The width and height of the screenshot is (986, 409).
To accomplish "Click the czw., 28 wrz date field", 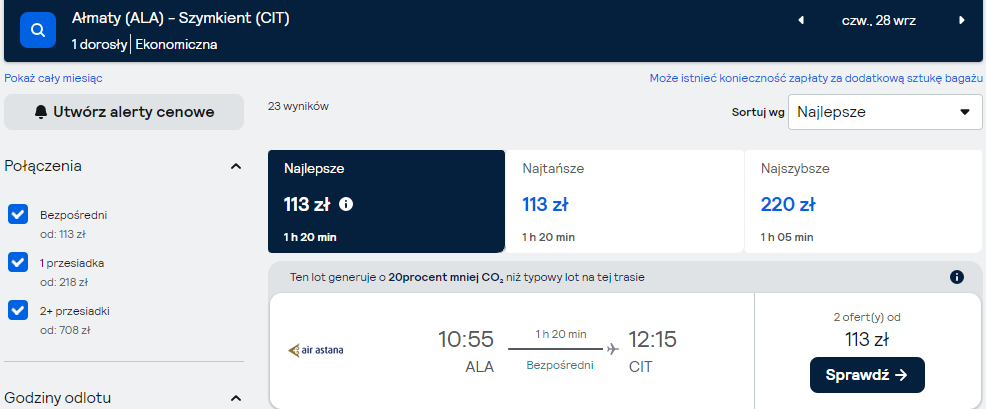I will (879, 20).
